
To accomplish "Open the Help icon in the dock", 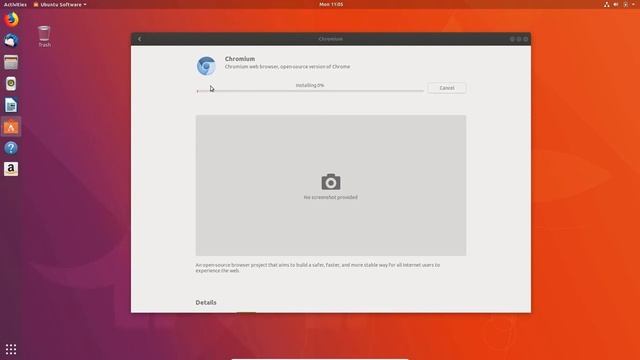I will [x=11, y=148].
